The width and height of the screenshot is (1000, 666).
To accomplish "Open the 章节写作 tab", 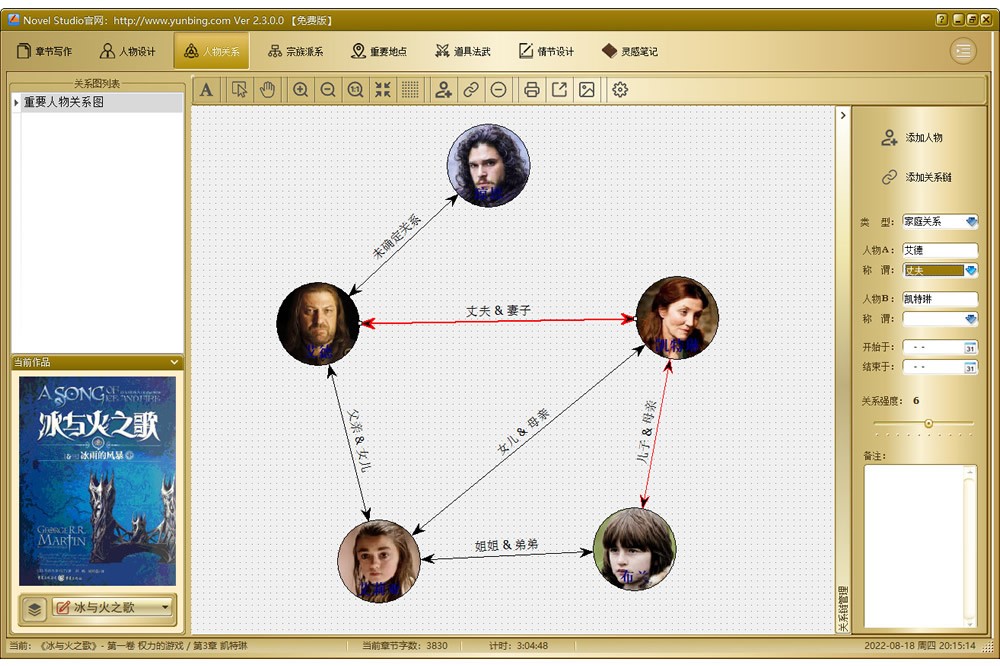I will 44,51.
